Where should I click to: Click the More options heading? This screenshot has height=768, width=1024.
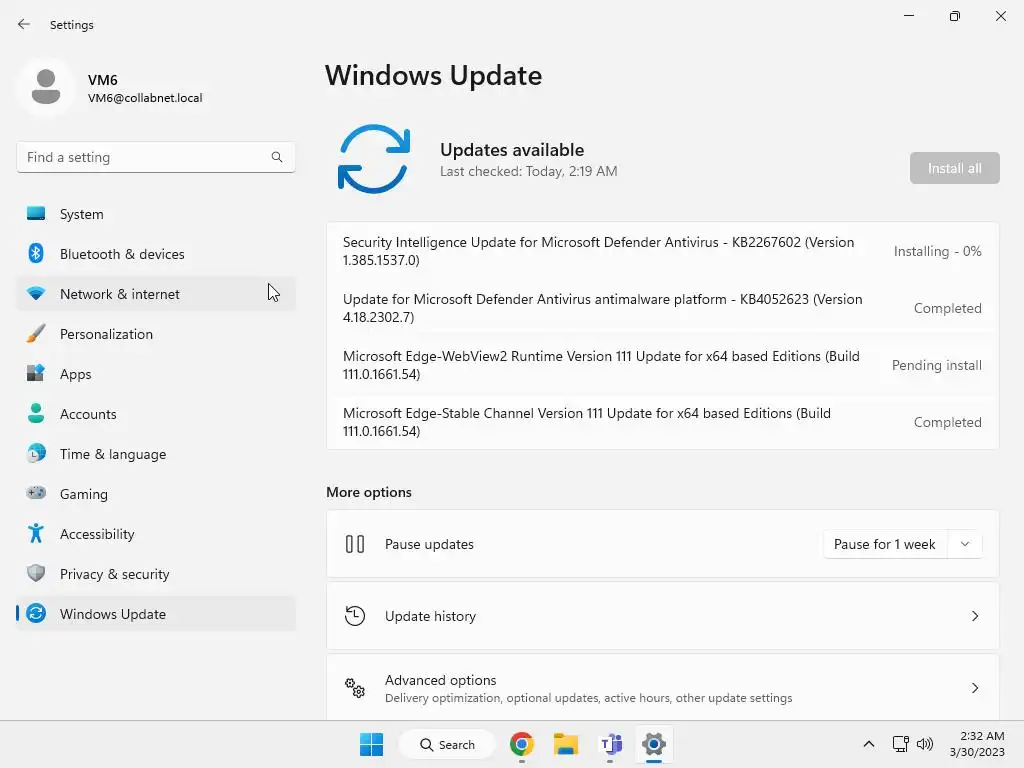(369, 492)
